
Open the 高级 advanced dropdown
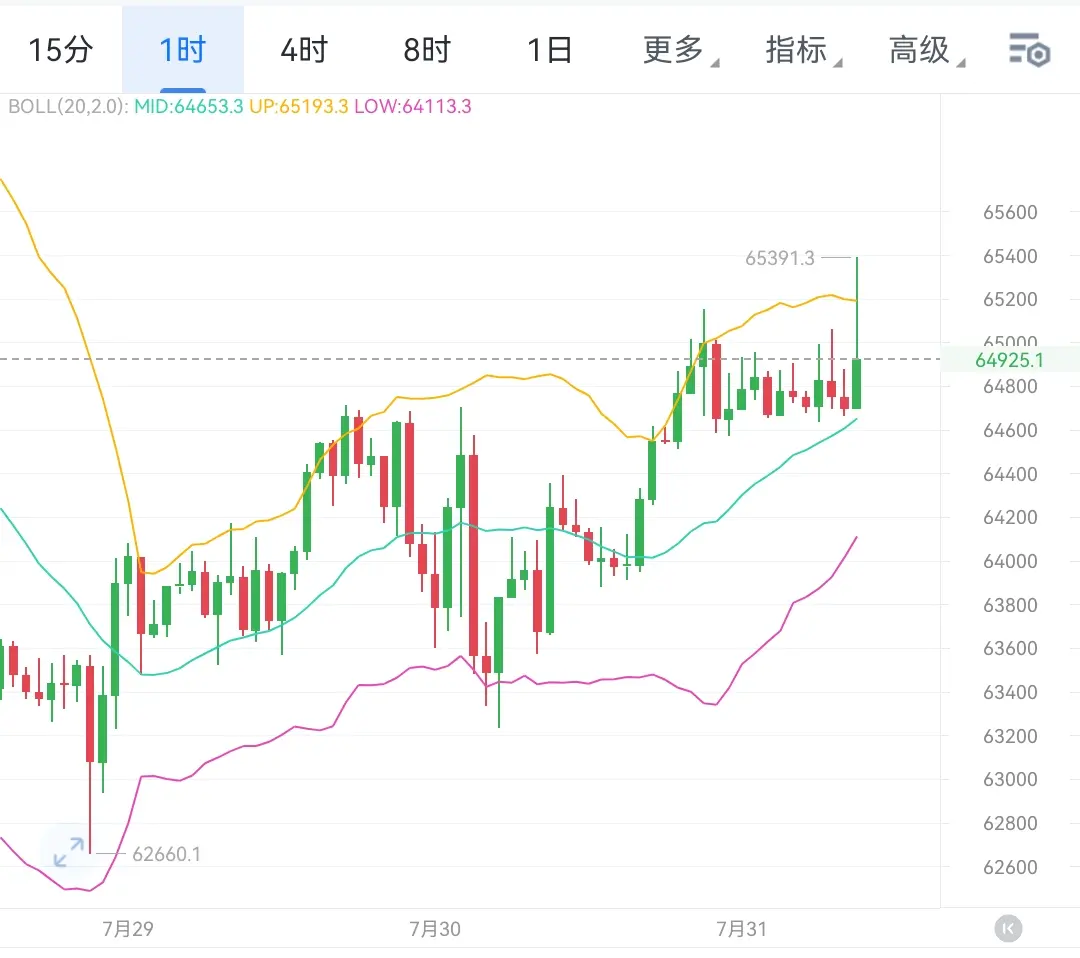tap(926, 50)
